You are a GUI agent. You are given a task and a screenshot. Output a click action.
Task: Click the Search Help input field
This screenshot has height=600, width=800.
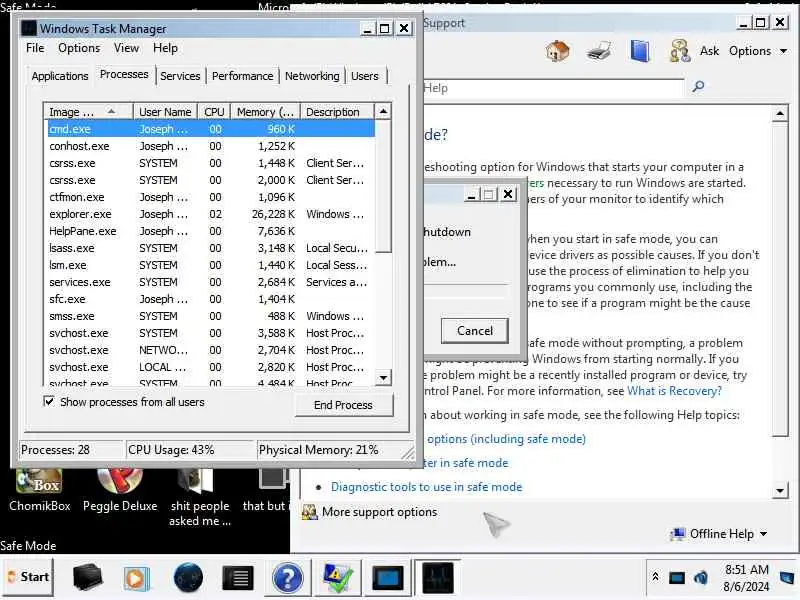553,88
